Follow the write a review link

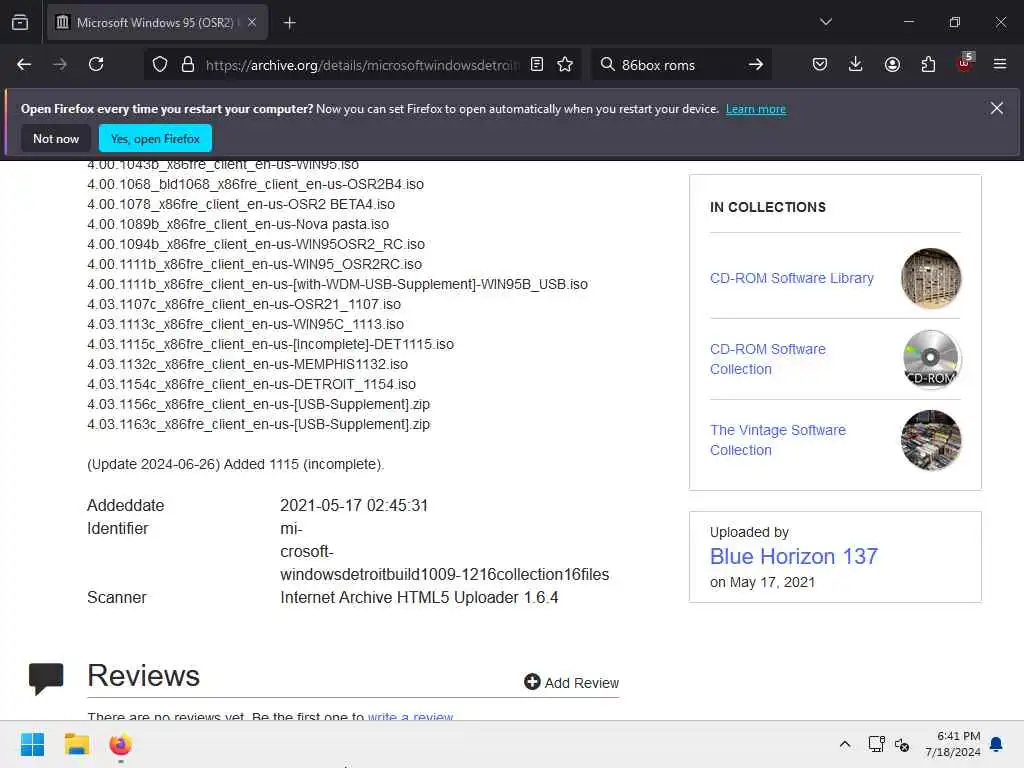[410, 716]
